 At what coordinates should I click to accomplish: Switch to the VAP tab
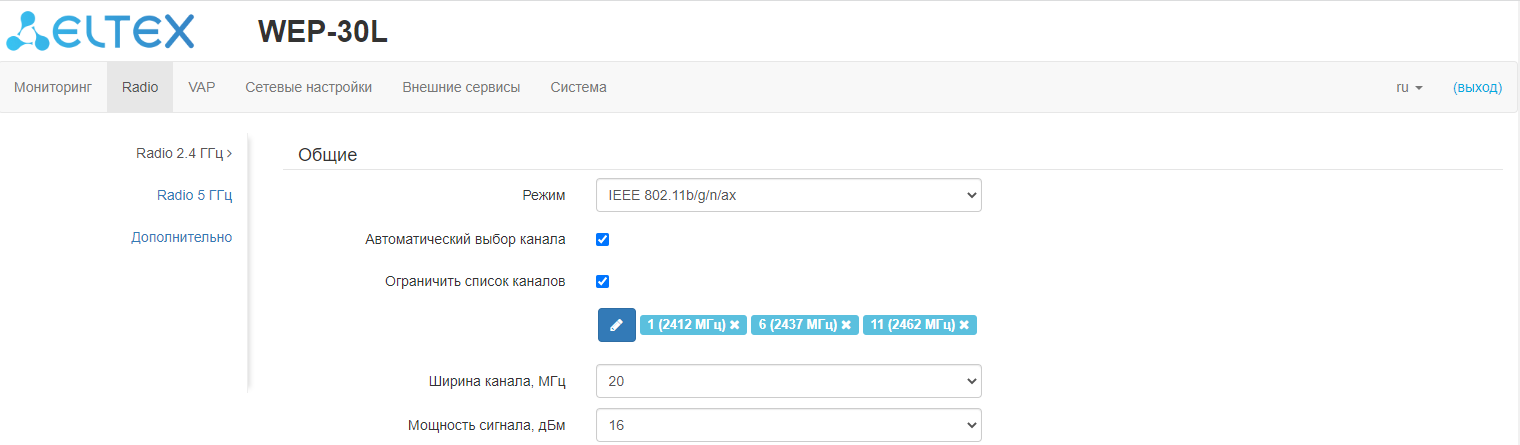pyautogui.click(x=201, y=87)
